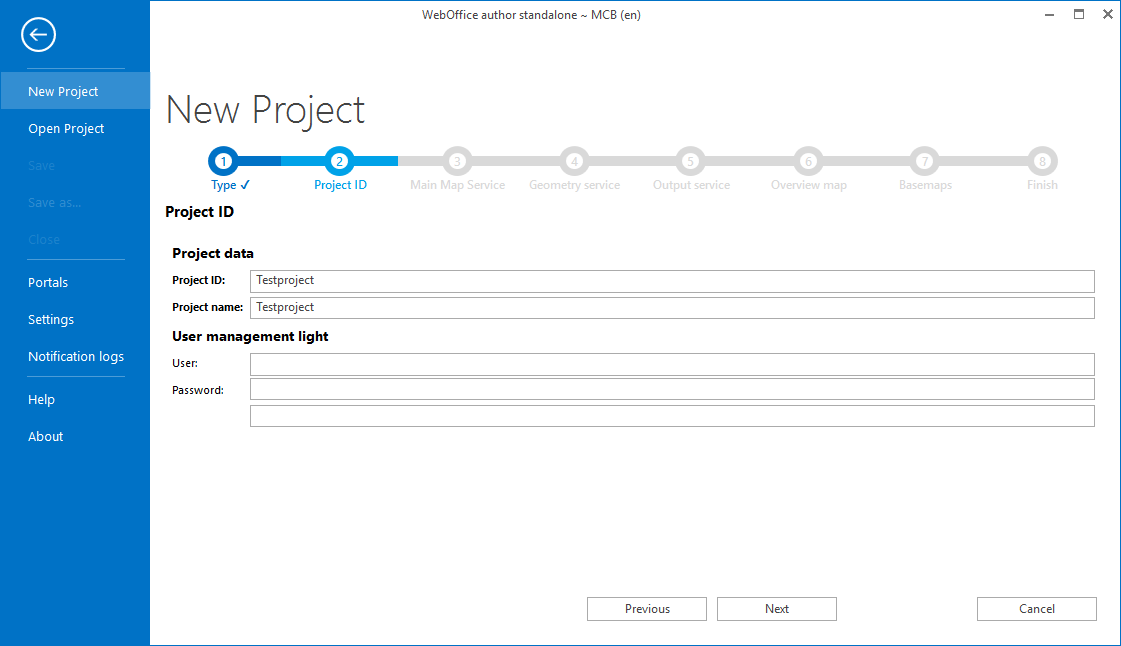Click the Next button
Screen dimensions: 1121x646
click(776, 608)
